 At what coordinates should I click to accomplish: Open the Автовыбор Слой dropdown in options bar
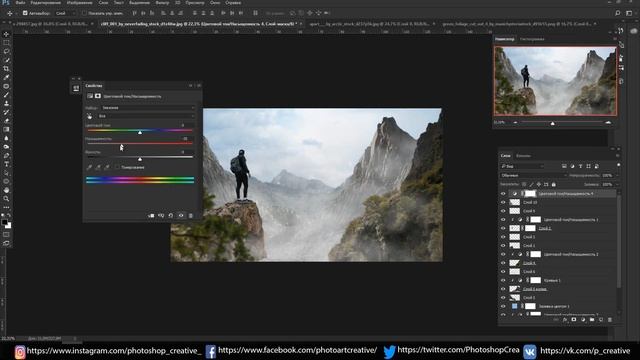tap(65, 13)
